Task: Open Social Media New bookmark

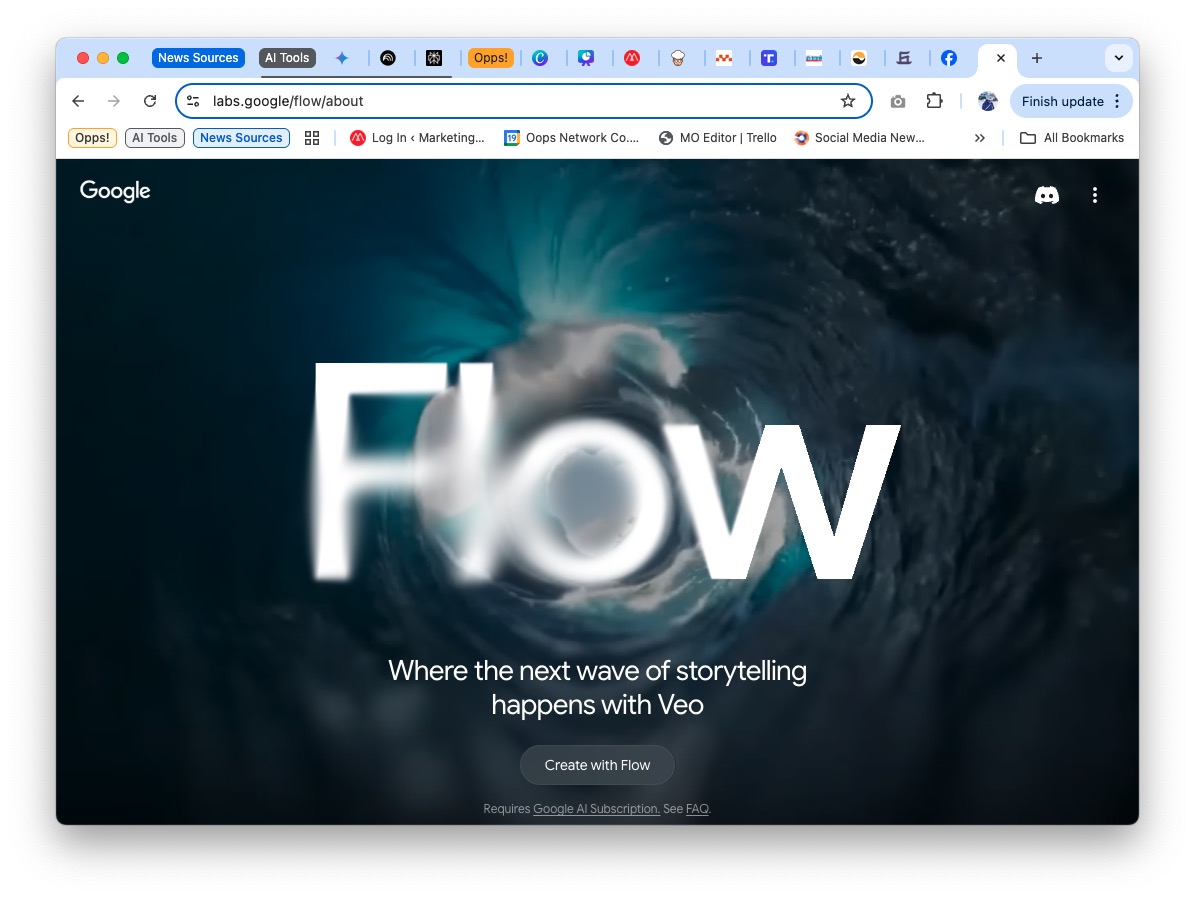Action: coord(859,138)
